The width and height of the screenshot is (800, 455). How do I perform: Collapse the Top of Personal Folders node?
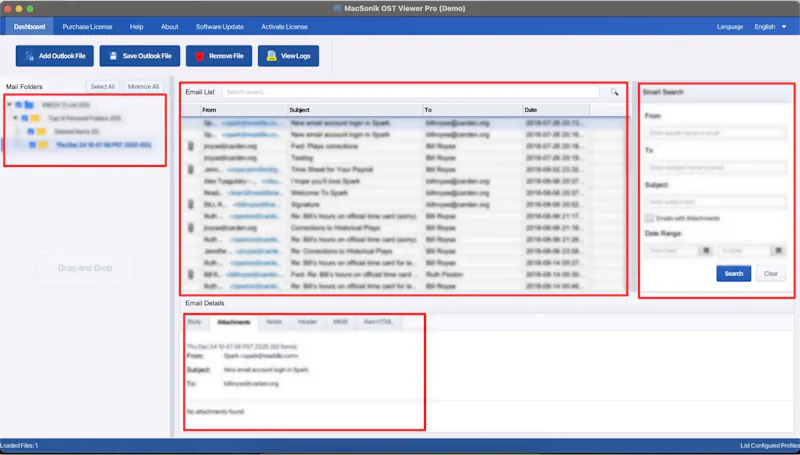click(x=15, y=118)
